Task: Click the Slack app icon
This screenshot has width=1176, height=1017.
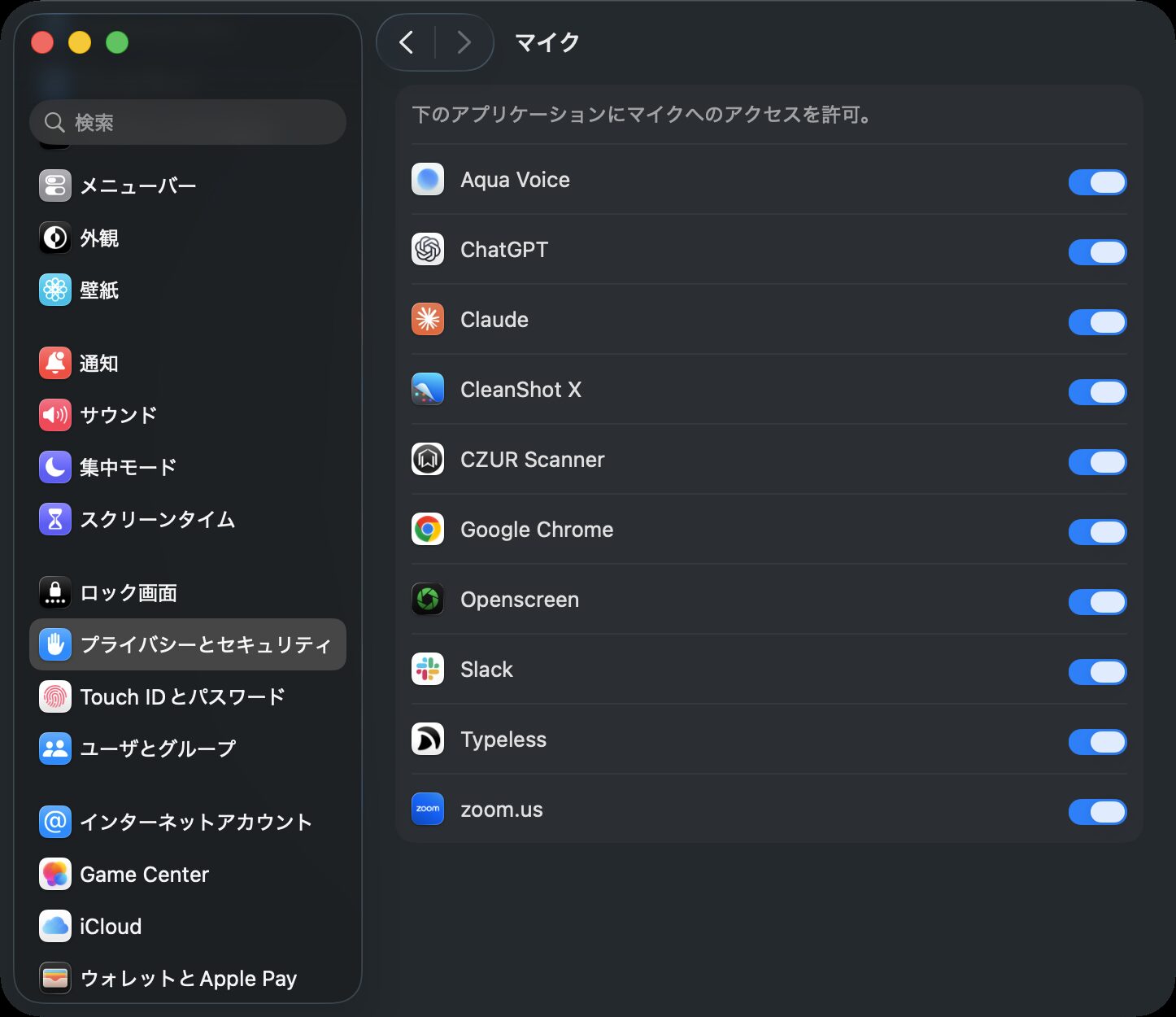Action: click(428, 670)
